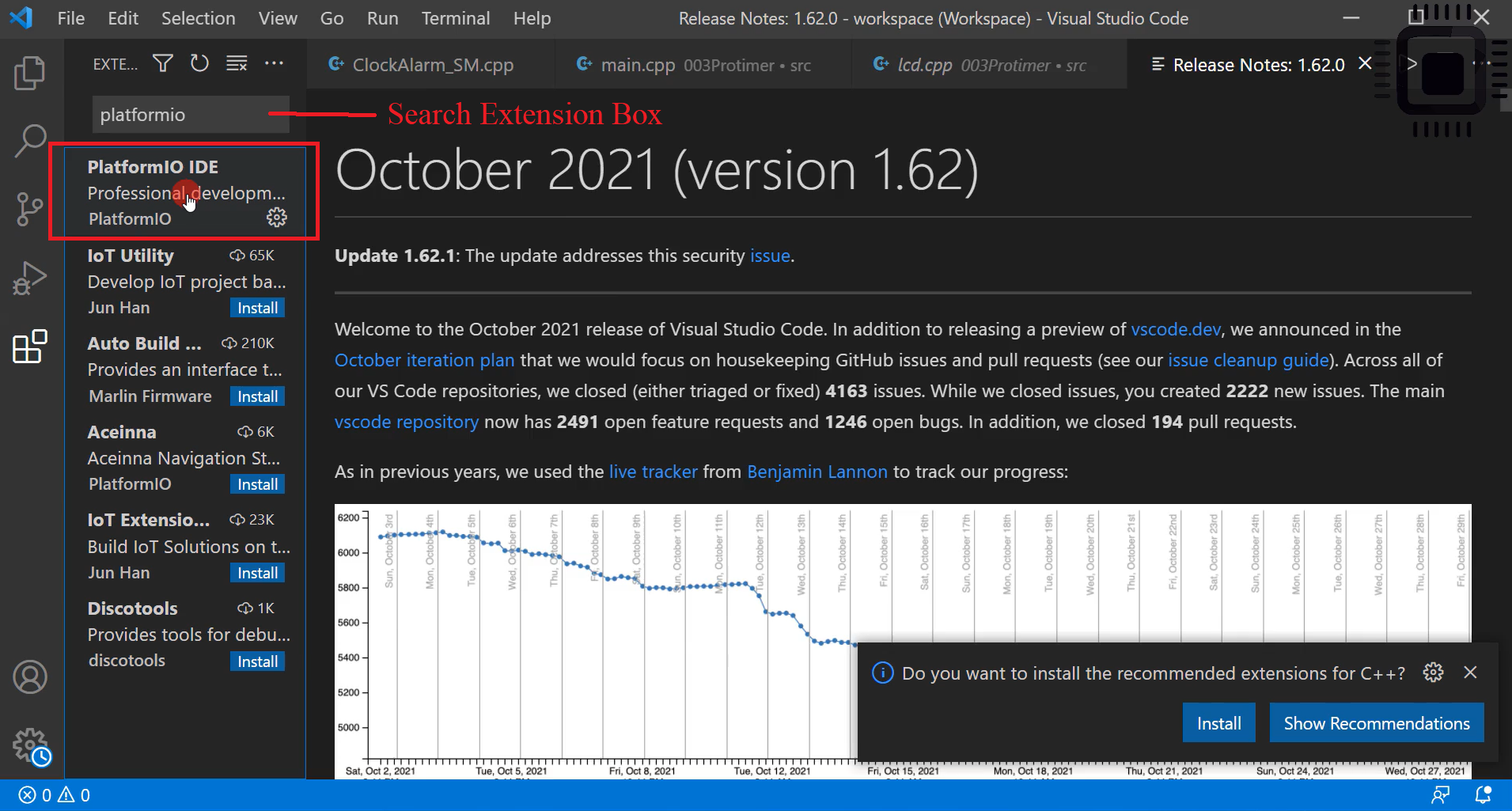This screenshot has width=1512, height=811.
Task: Open the Explorer view in activity bar
Action: [x=29, y=74]
